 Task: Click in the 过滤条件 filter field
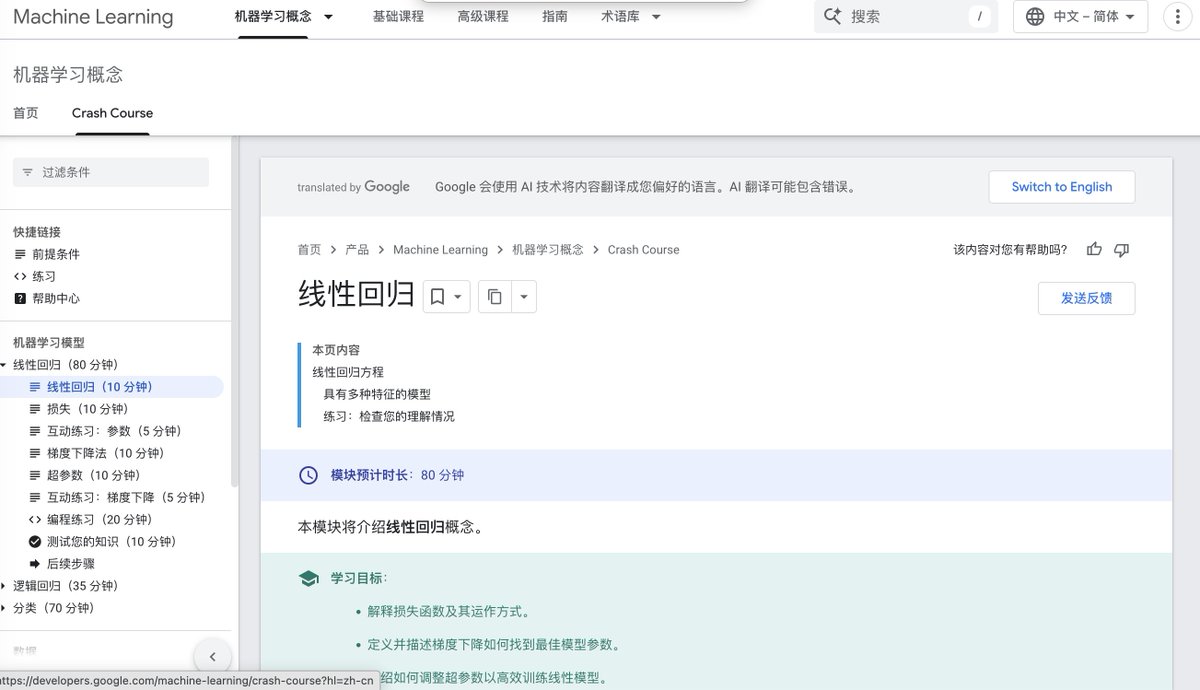pos(111,172)
